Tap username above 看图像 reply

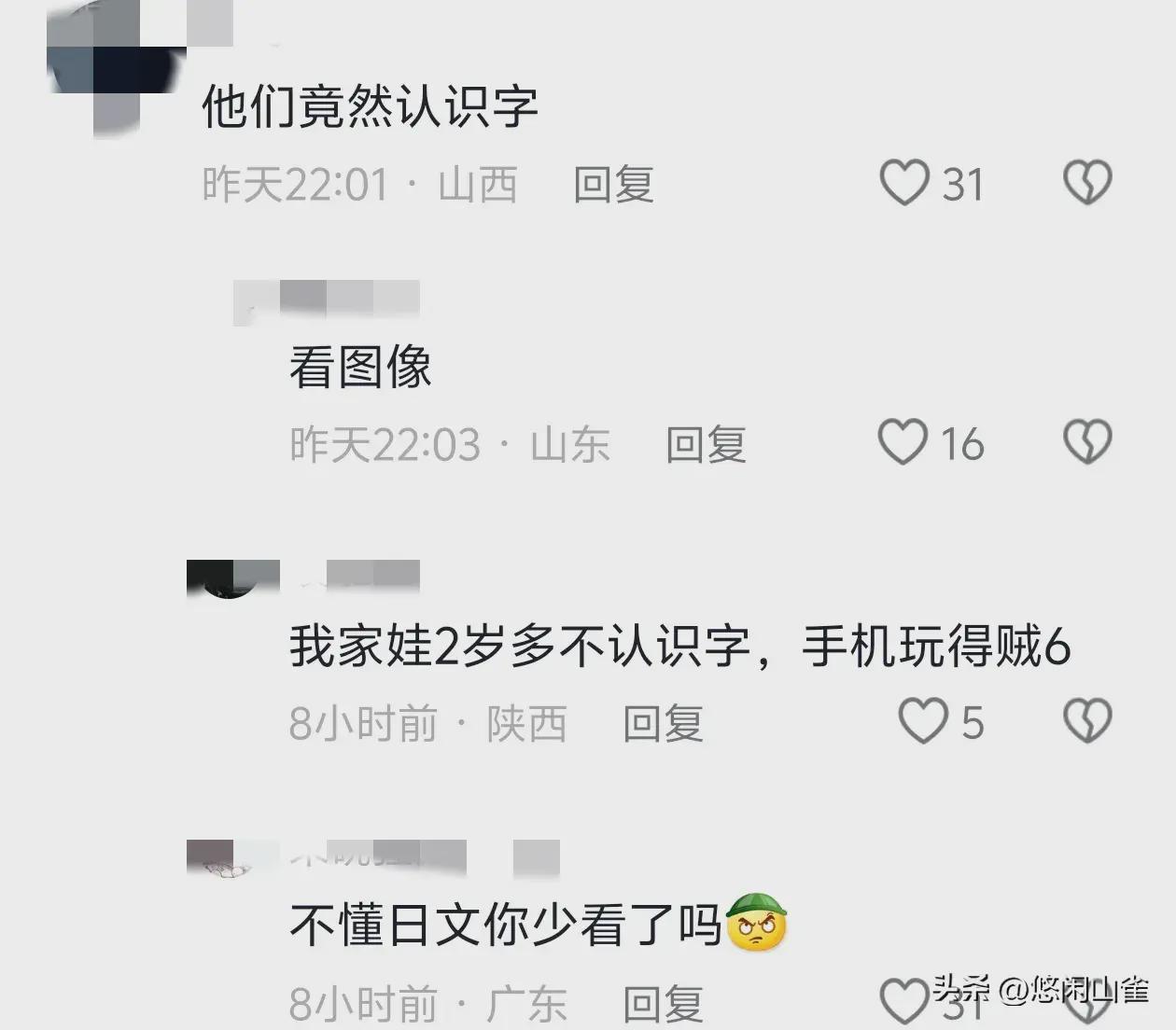tap(327, 300)
